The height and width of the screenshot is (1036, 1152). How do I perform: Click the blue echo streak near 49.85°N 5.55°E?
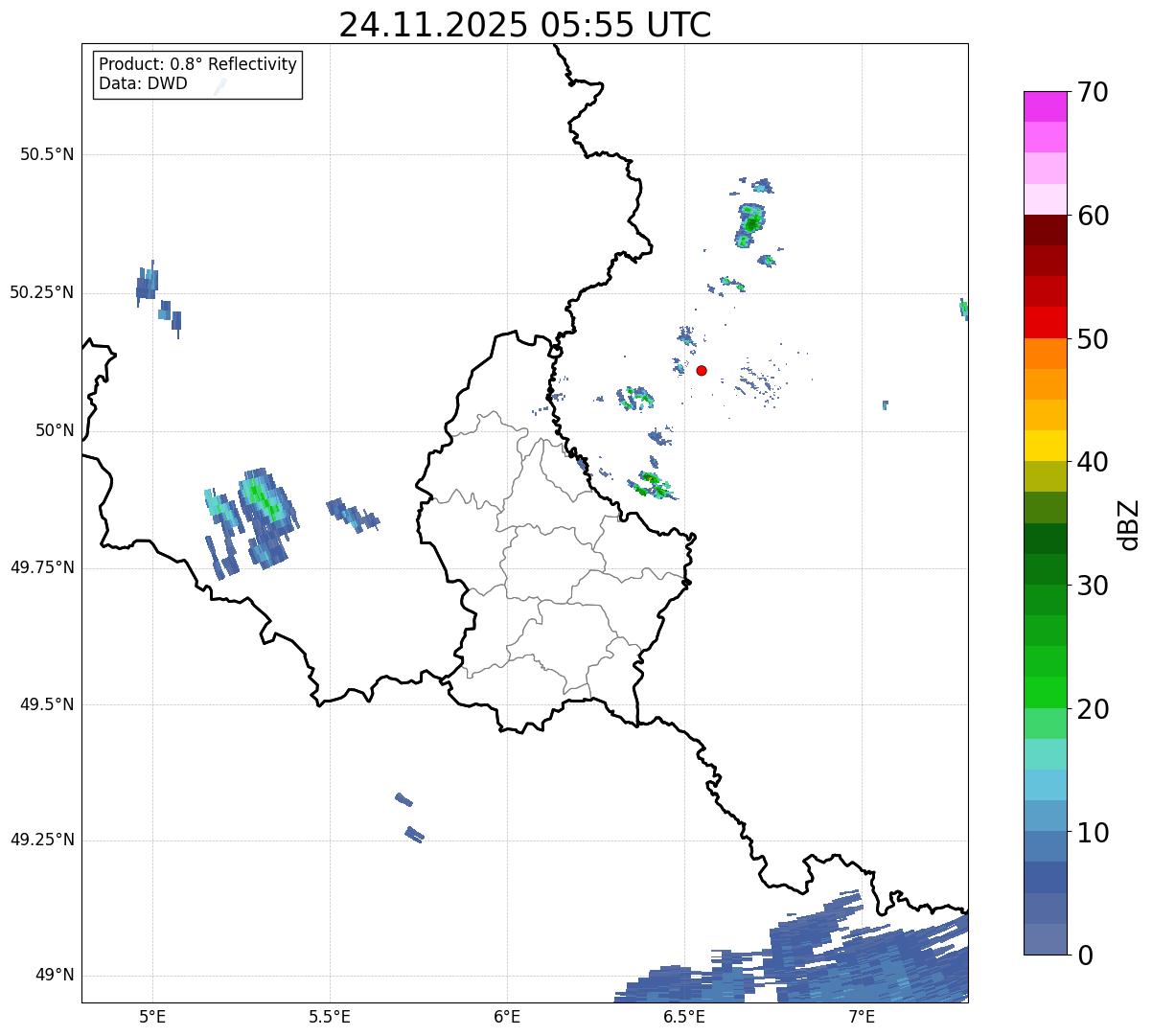pyautogui.click(x=353, y=515)
